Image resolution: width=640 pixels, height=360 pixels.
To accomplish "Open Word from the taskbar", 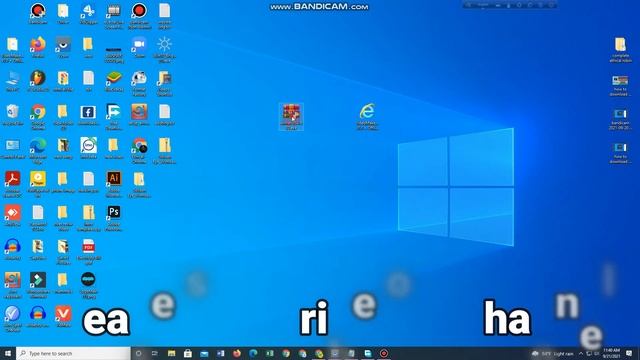I will pyautogui.click(x=220, y=353).
